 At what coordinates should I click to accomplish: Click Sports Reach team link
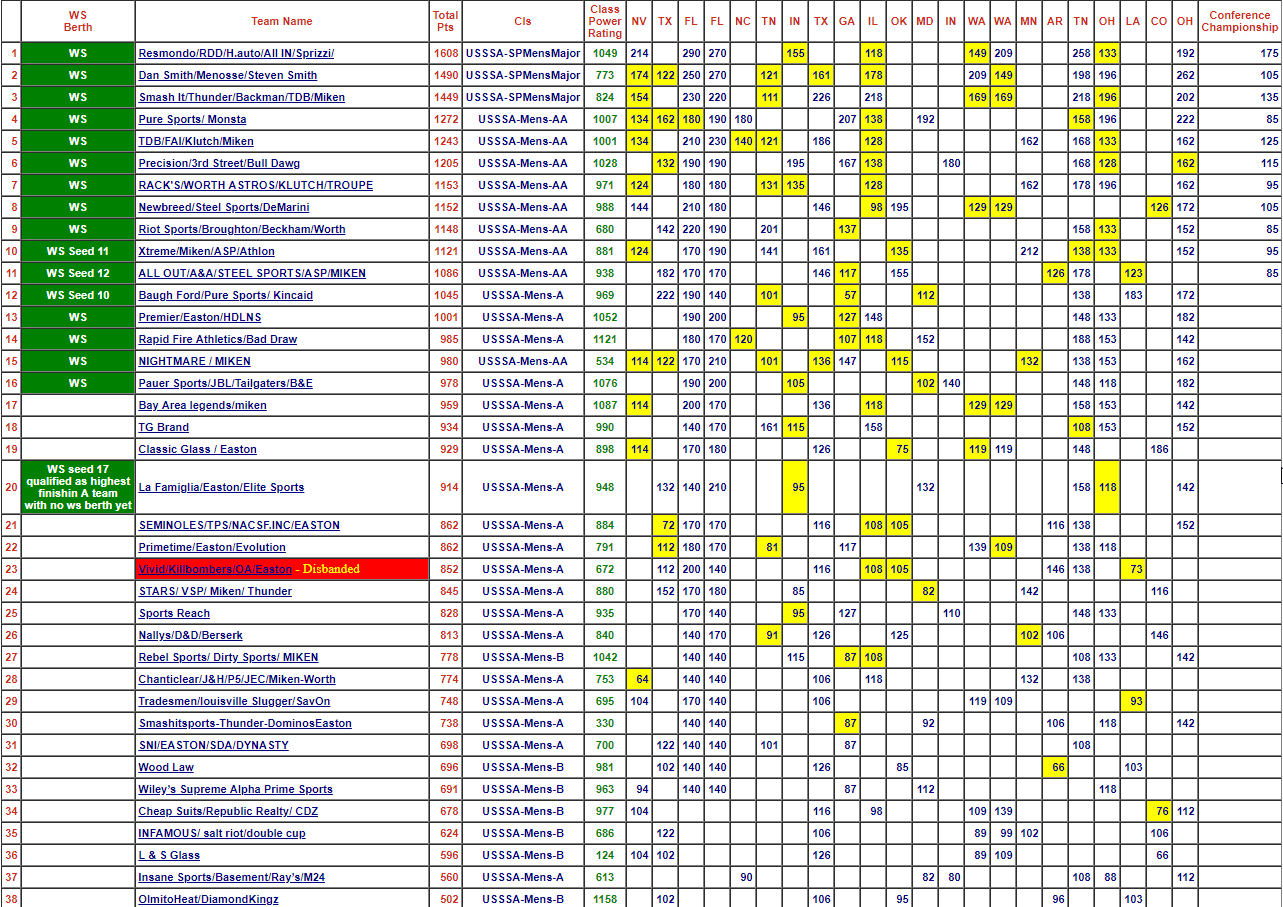tap(174, 613)
